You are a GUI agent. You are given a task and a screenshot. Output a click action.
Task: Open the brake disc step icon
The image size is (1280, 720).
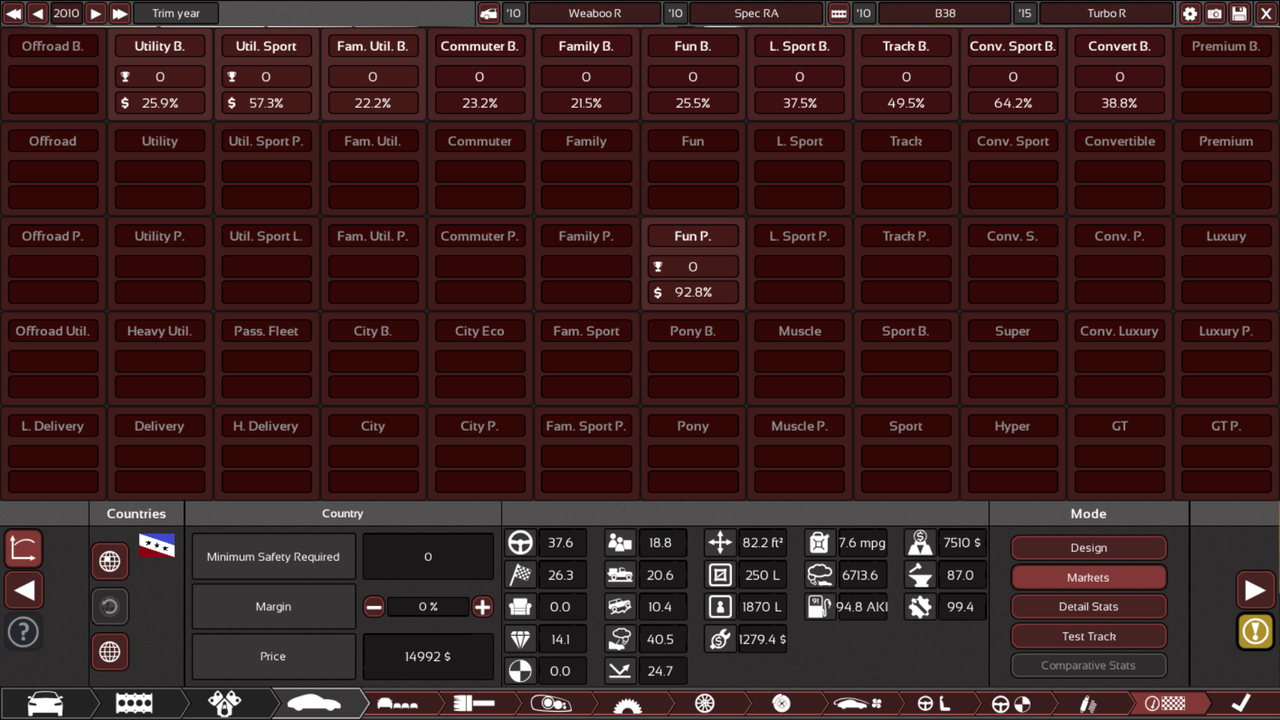tap(781, 704)
